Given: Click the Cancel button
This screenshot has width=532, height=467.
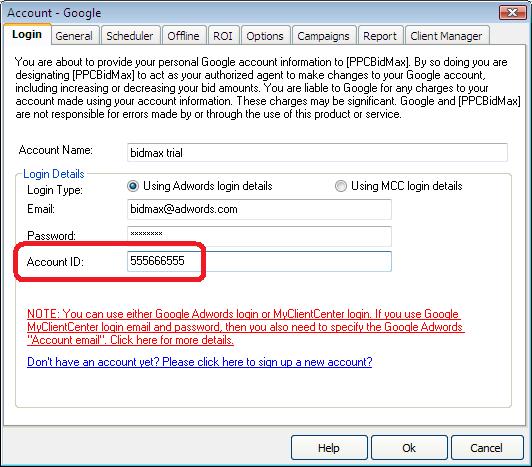Looking at the screenshot, I should 487,448.
